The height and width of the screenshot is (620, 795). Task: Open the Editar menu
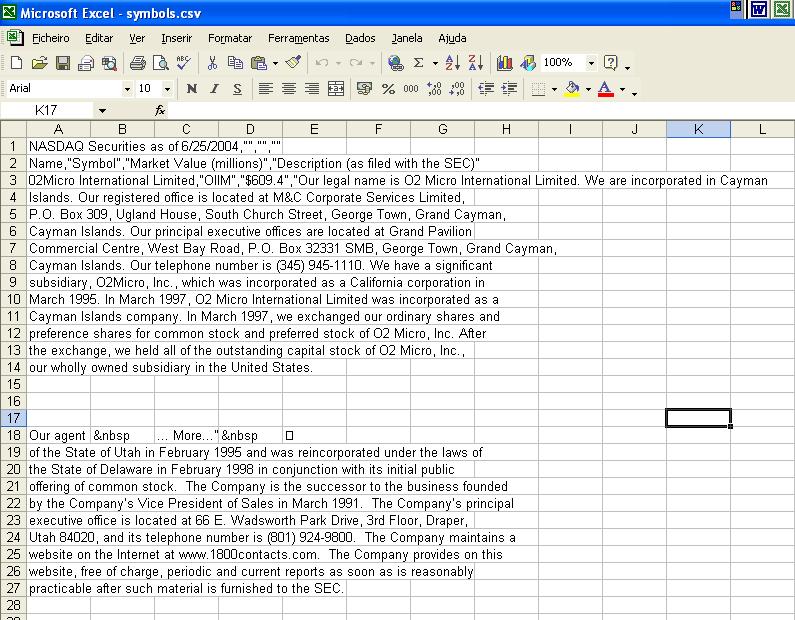coord(99,38)
